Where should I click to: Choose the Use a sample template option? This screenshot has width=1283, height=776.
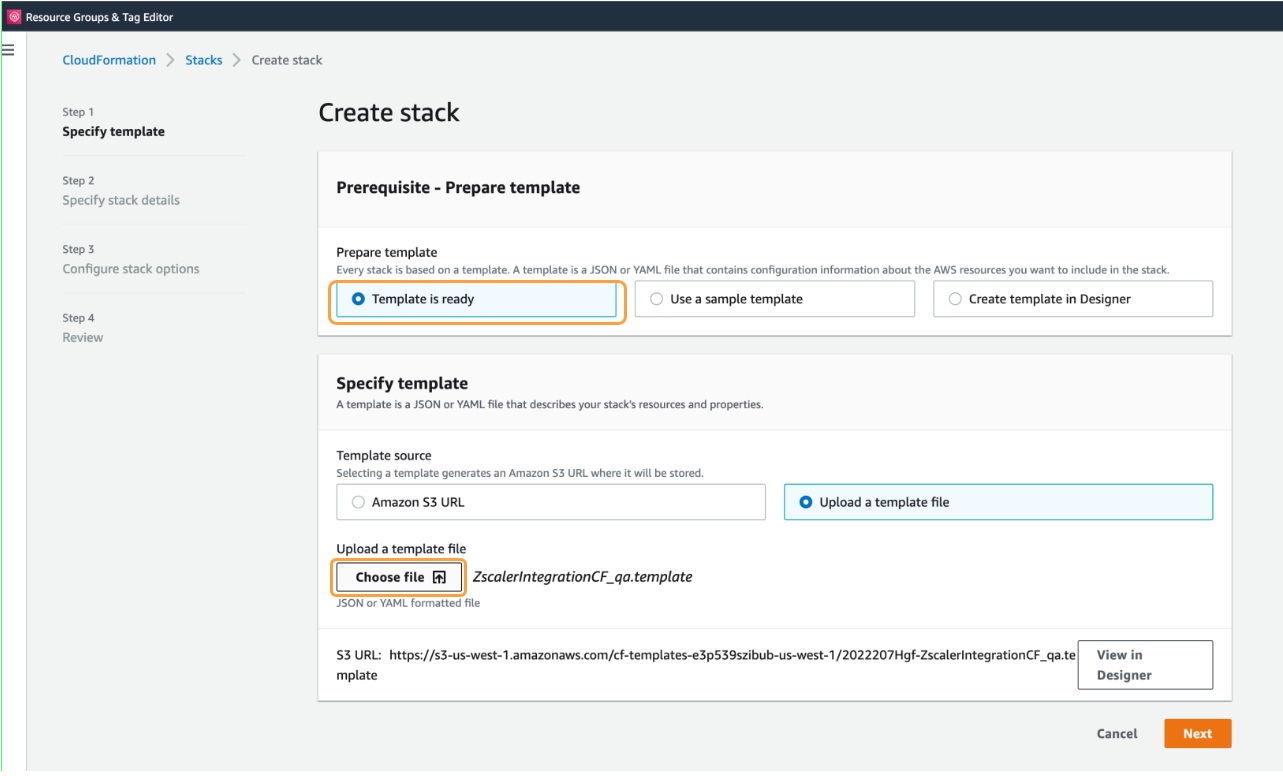pyautogui.click(x=657, y=298)
